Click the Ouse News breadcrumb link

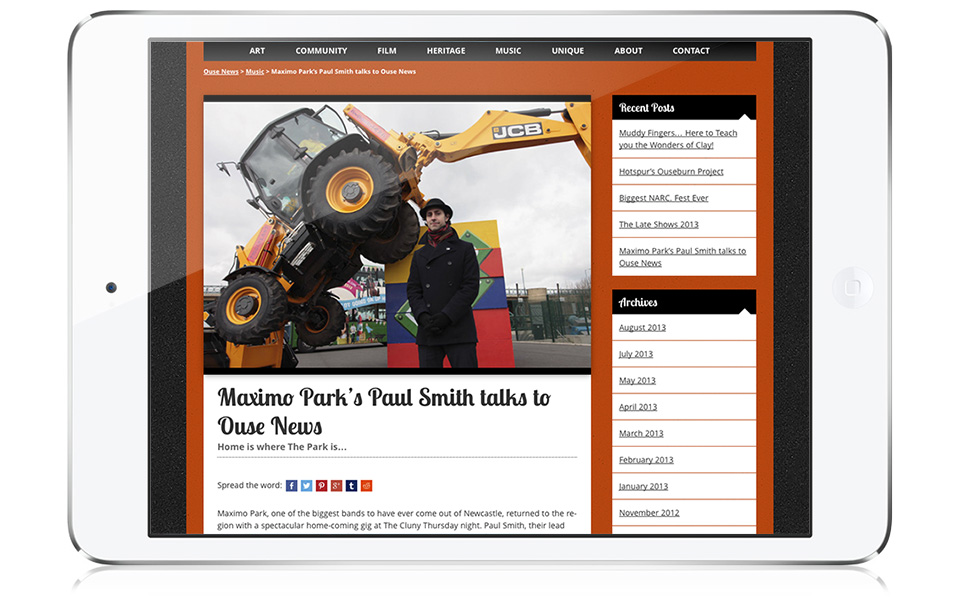tap(221, 72)
